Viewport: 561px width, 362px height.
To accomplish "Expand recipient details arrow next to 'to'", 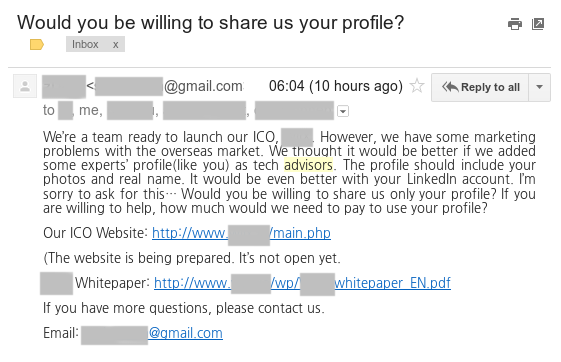I will [x=343, y=111].
